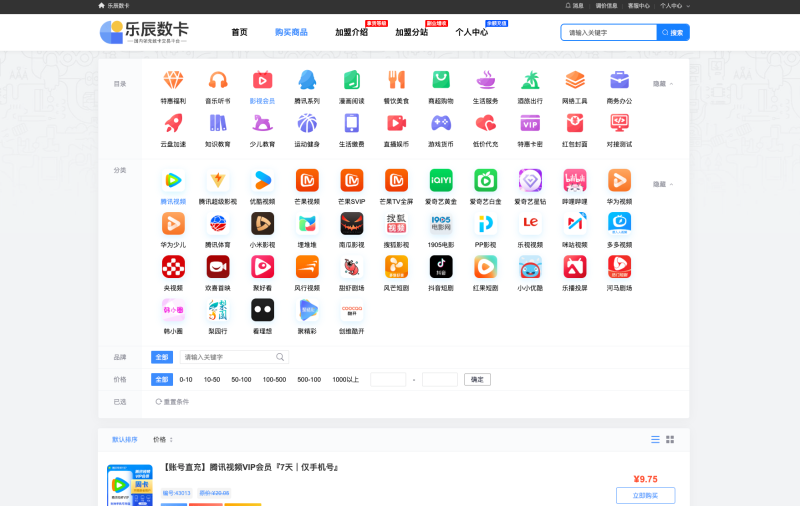Switch to grid view layout
The width and height of the screenshot is (800, 506).
[670, 439]
